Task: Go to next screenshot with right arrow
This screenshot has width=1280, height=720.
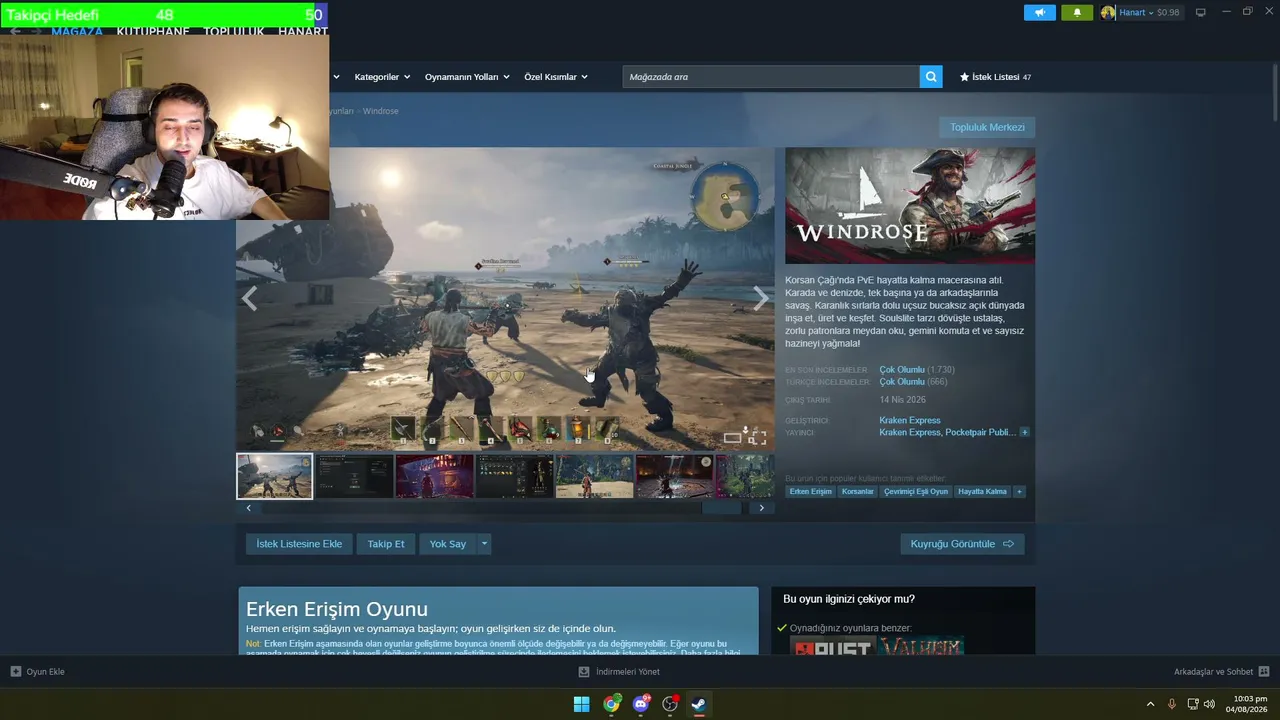Action: click(761, 298)
